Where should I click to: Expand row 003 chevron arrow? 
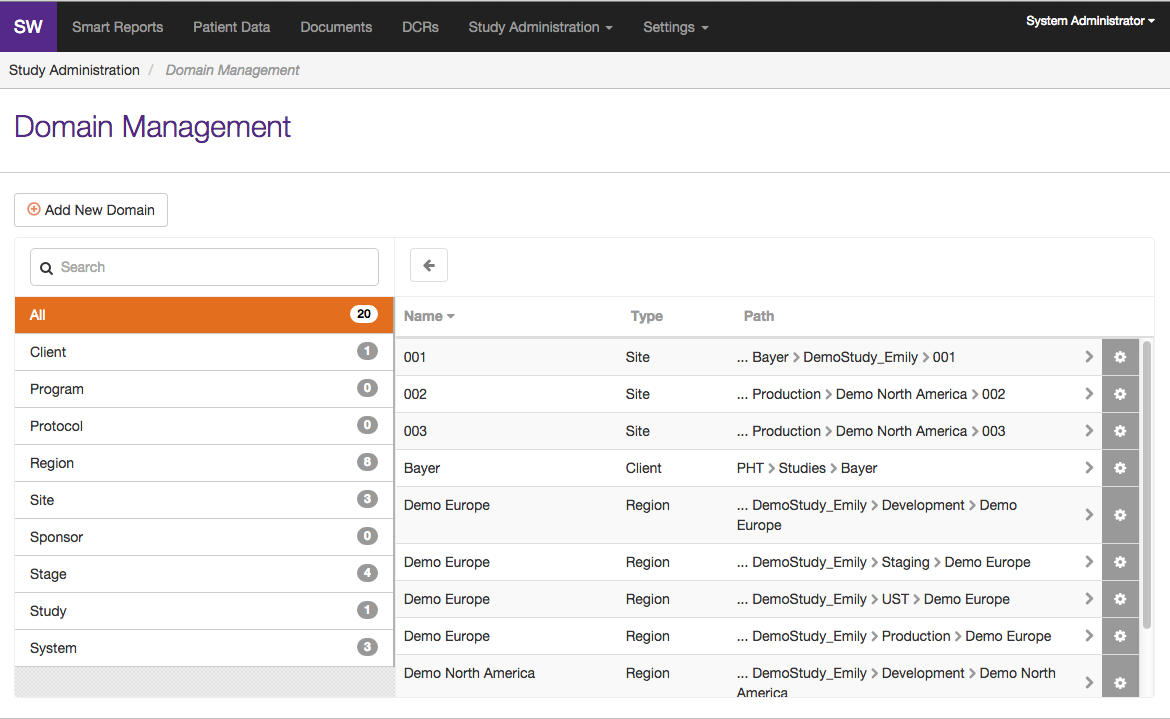pyautogui.click(x=1089, y=431)
